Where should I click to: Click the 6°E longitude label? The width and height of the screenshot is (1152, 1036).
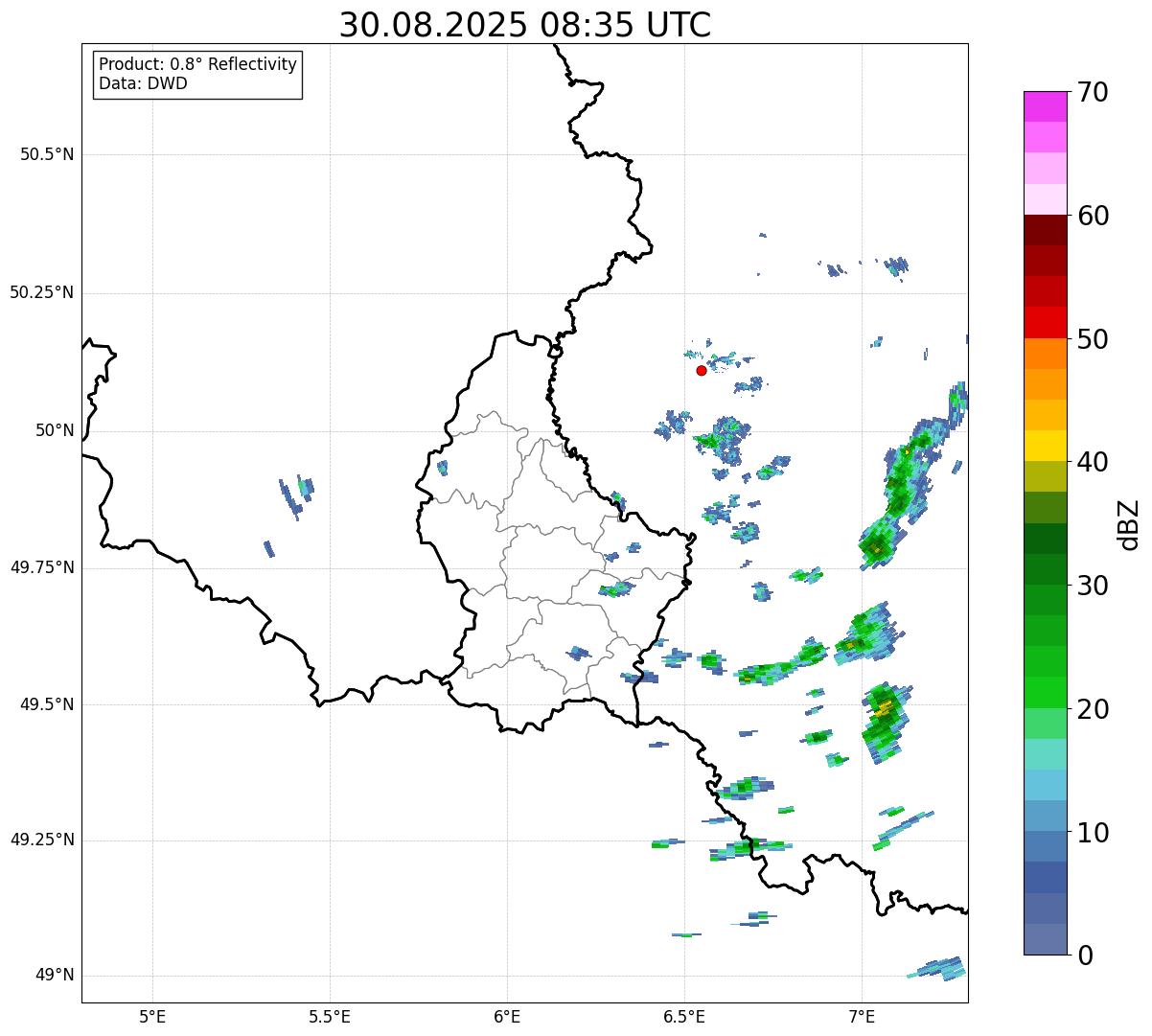click(507, 1016)
